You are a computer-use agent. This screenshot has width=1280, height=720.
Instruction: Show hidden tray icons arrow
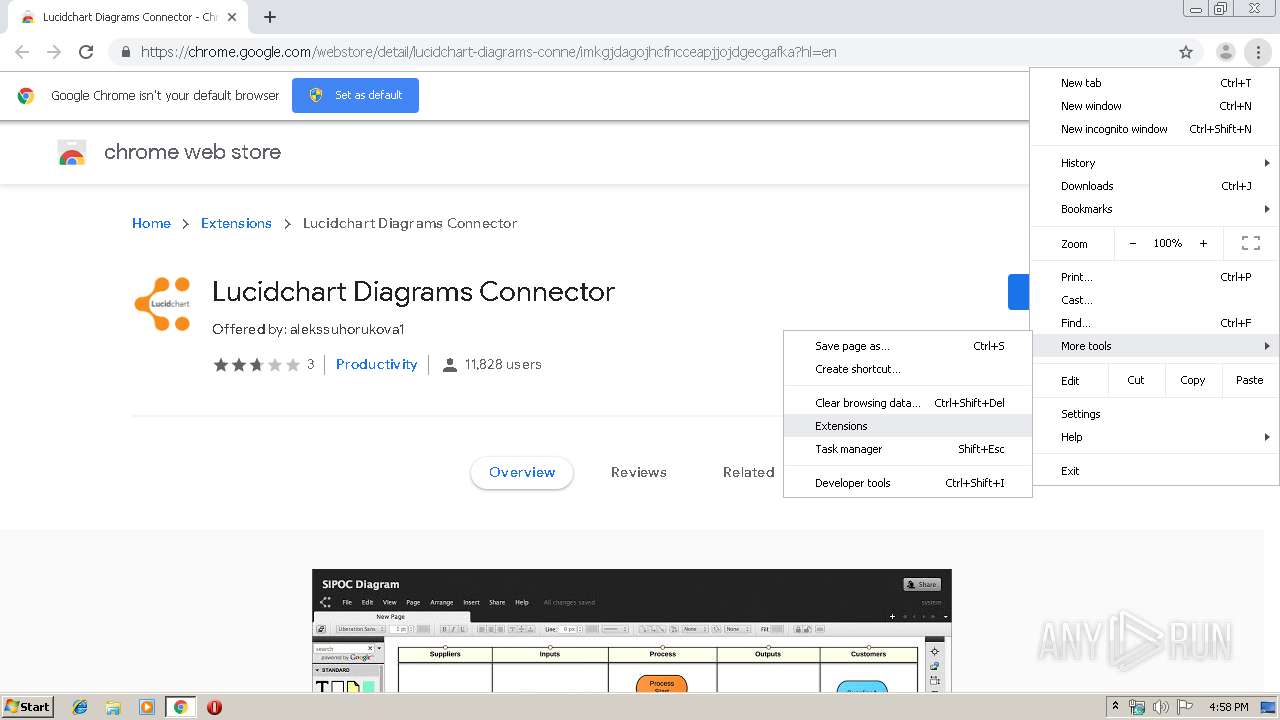coord(1116,707)
